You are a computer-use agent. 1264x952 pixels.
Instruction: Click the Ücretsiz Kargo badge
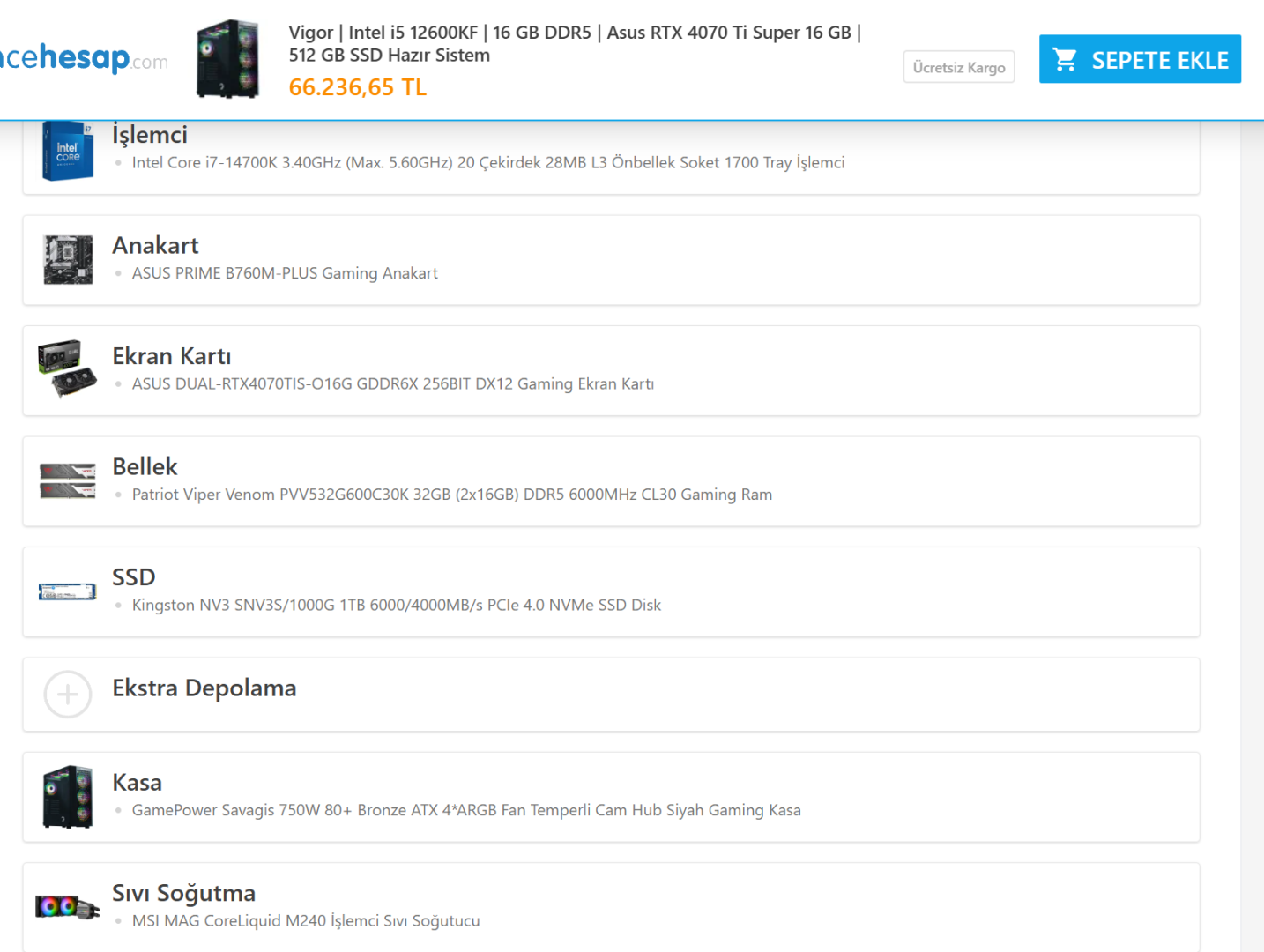click(x=958, y=68)
